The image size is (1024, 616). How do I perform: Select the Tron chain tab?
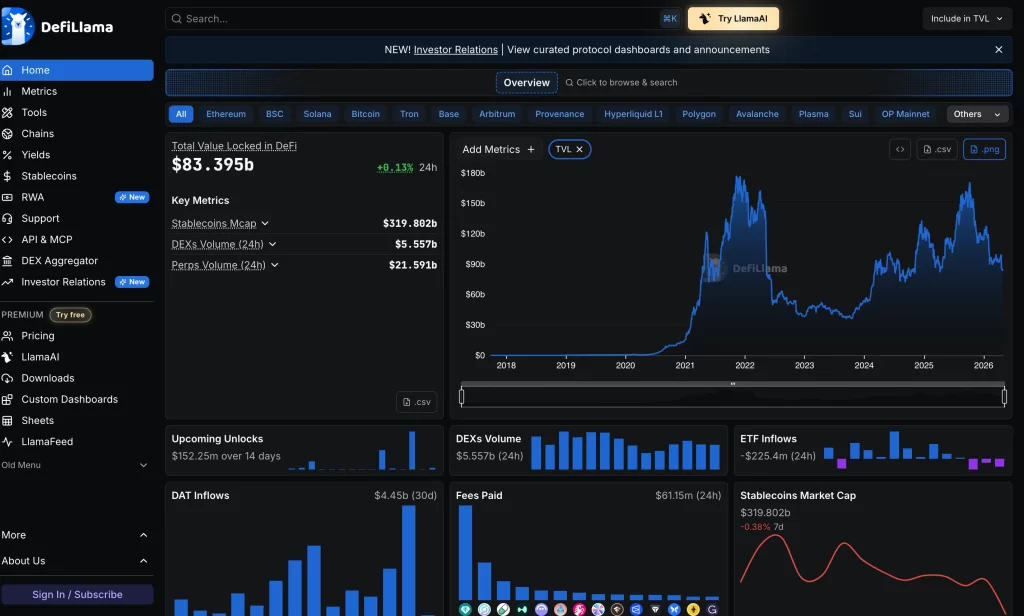pyautogui.click(x=409, y=114)
